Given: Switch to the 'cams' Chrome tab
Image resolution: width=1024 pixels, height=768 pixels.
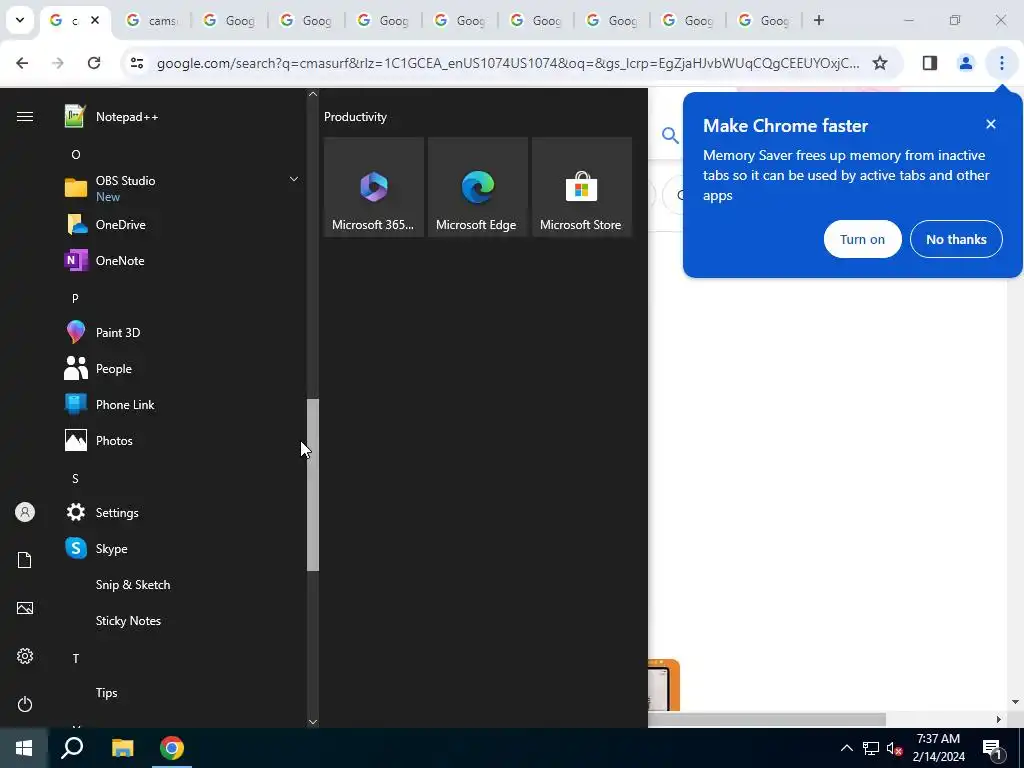Looking at the screenshot, I should (152, 20).
